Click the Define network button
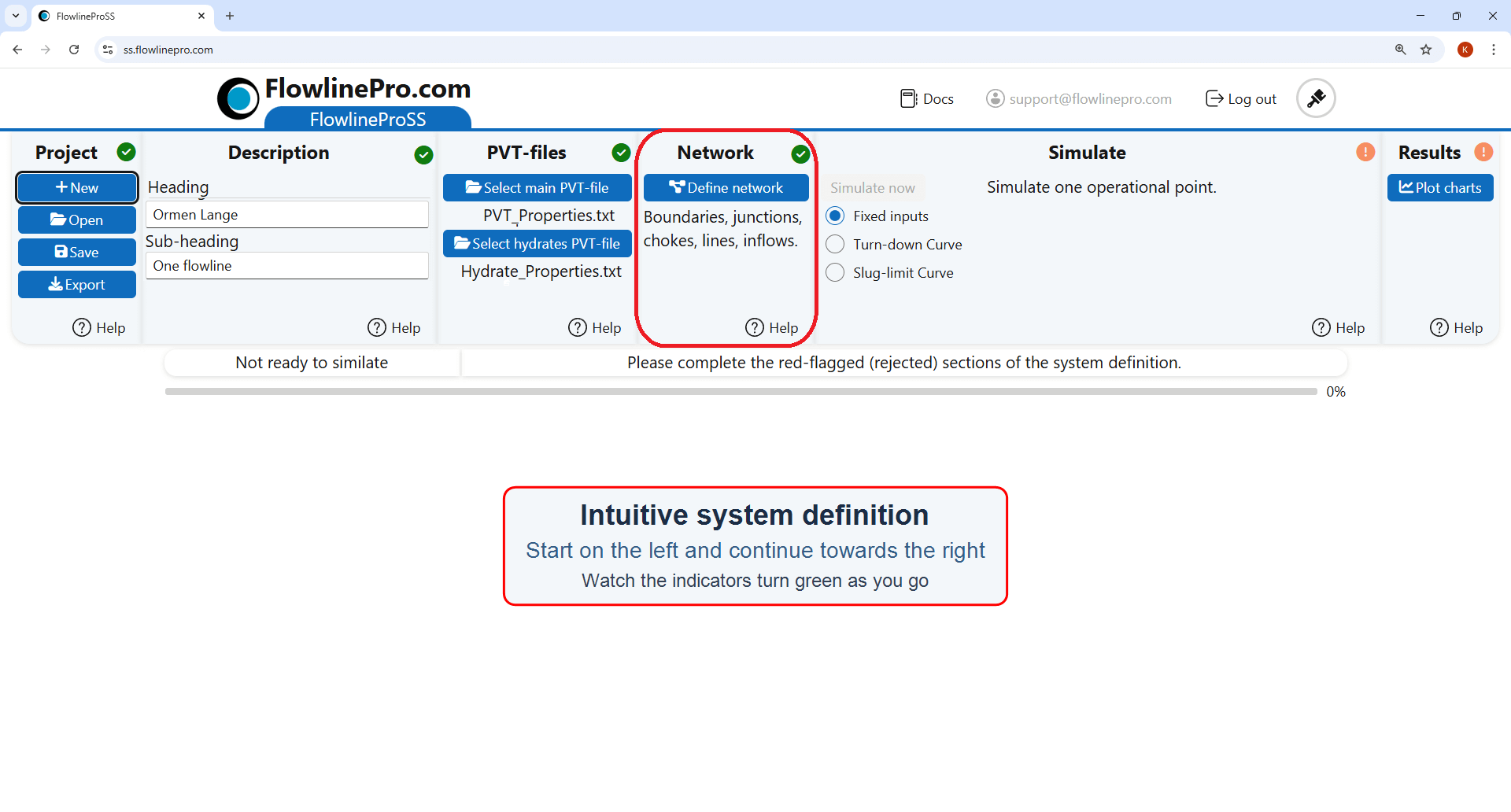Screen dimensions: 1511x812 [726, 187]
